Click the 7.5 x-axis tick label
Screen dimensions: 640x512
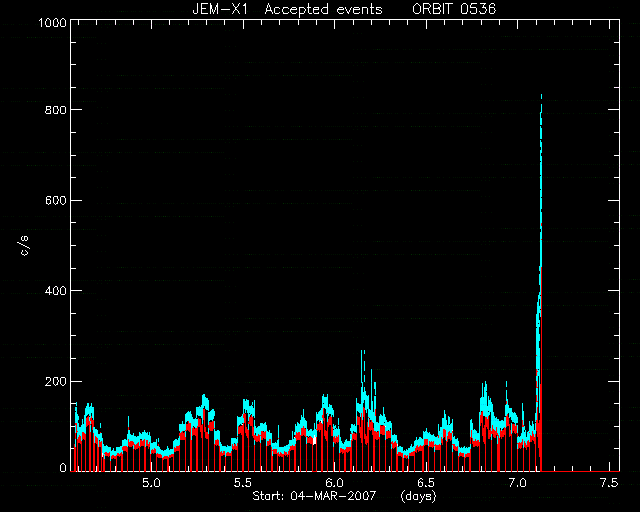click(609, 483)
